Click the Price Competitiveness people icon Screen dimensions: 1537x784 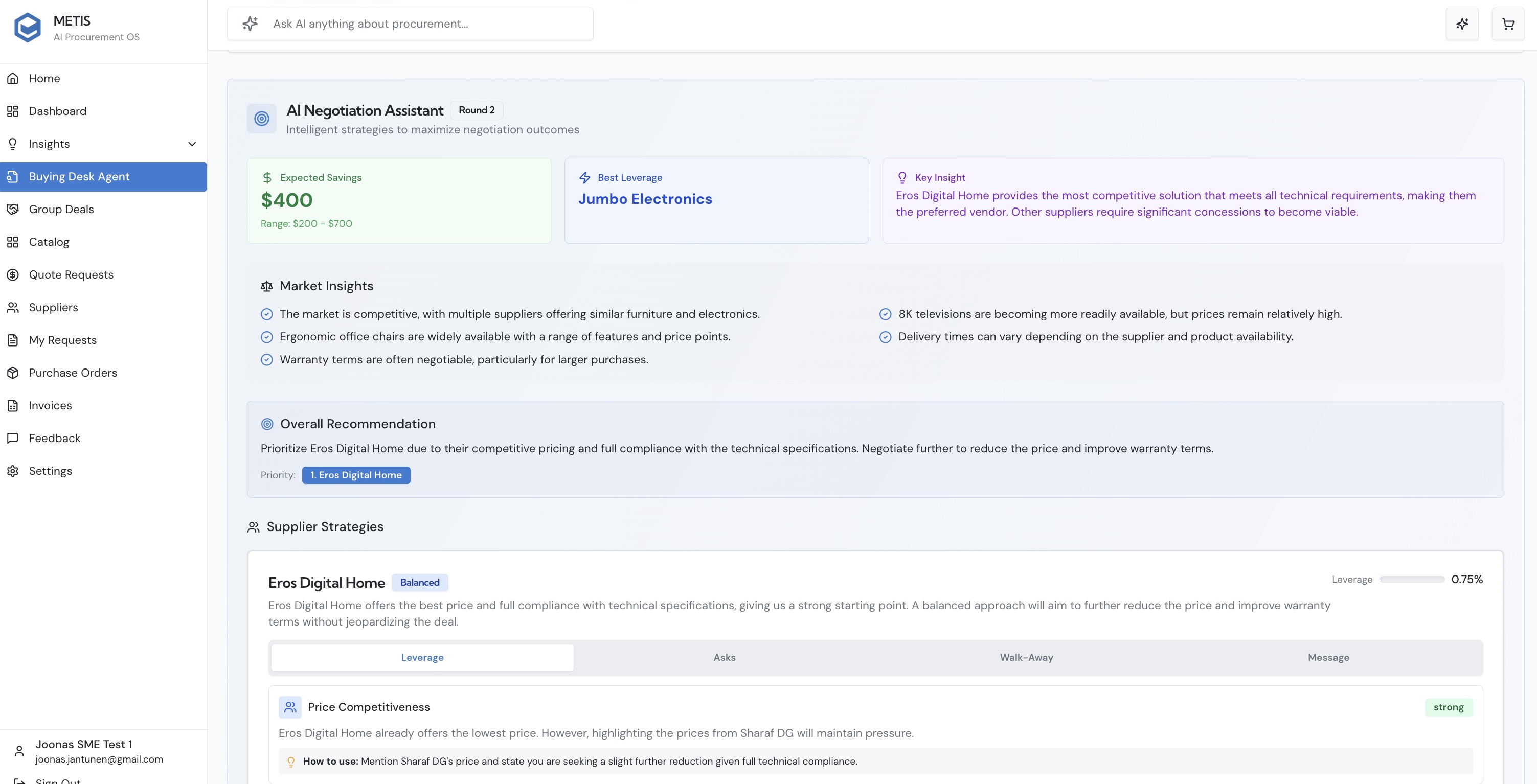click(290, 707)
